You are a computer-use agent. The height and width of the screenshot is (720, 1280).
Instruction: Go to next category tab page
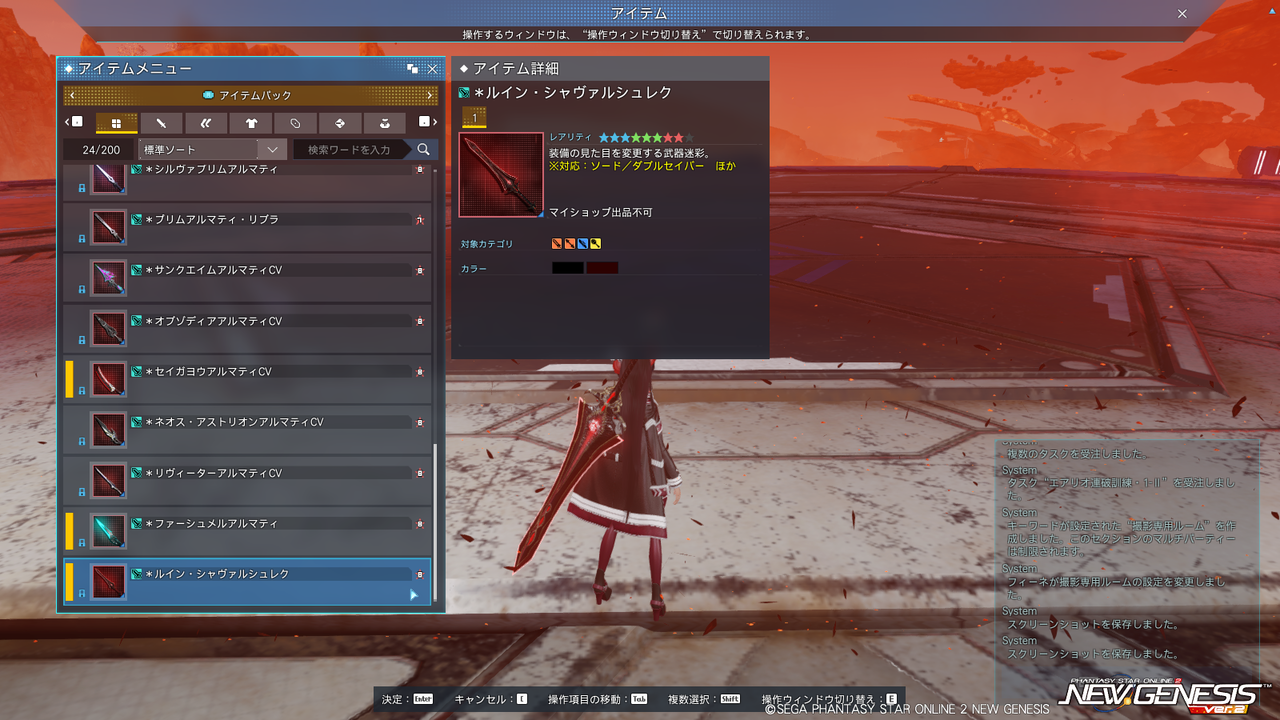pos(426,122)
